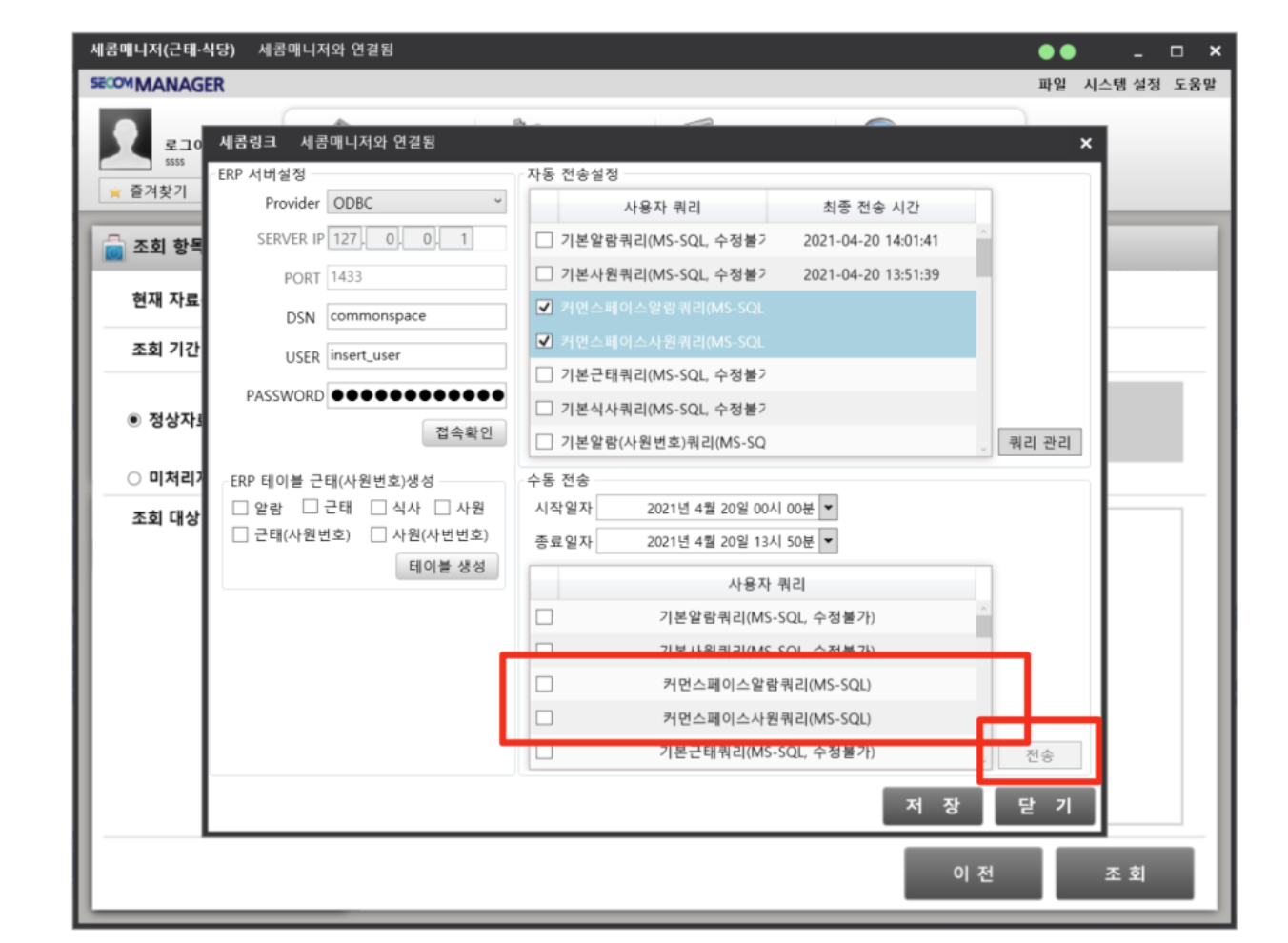Open the 파일 menu
The height and width of the screenshot is (943, 1288).
pos(1052,85)
